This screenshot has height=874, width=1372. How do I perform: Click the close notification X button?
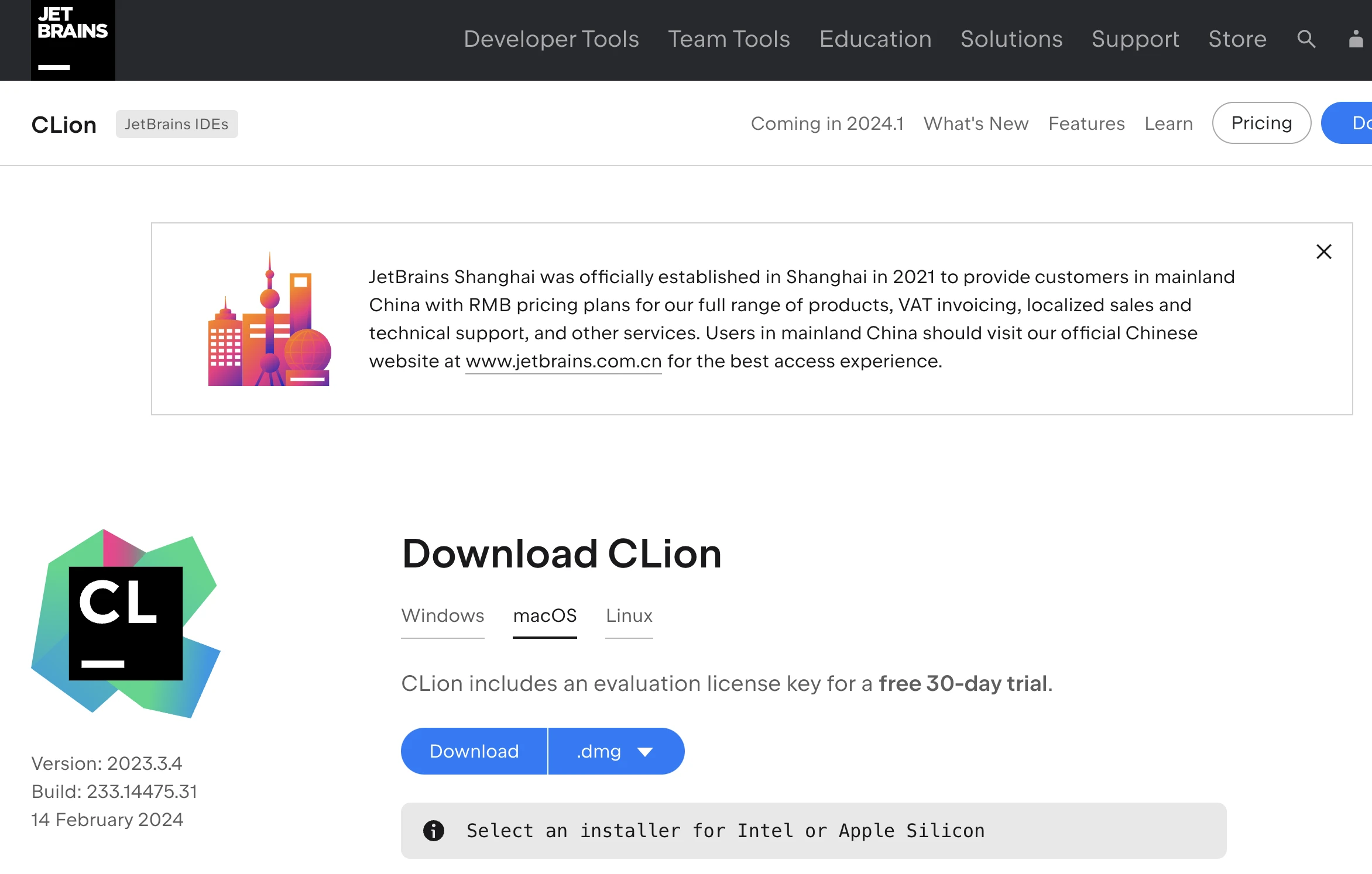coord(1322,251)
